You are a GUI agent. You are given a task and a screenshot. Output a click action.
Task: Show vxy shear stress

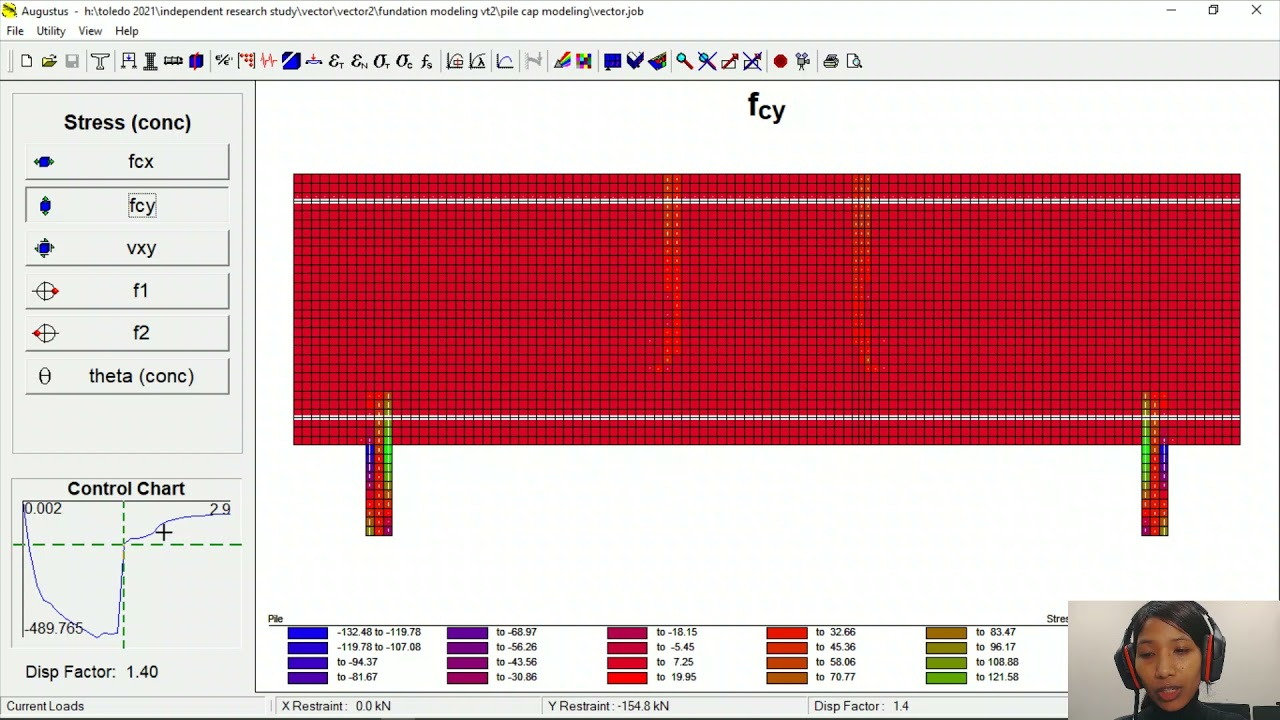[127, 248]
